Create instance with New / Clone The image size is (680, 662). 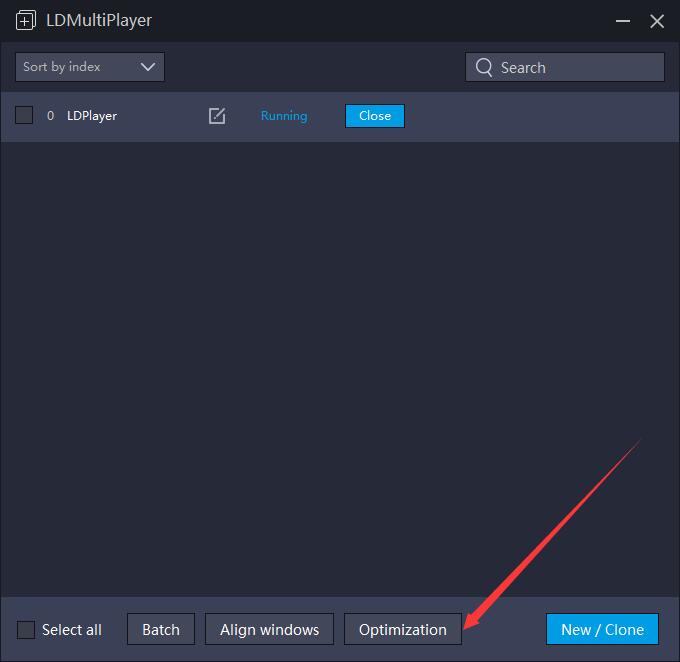click(602, 629)
